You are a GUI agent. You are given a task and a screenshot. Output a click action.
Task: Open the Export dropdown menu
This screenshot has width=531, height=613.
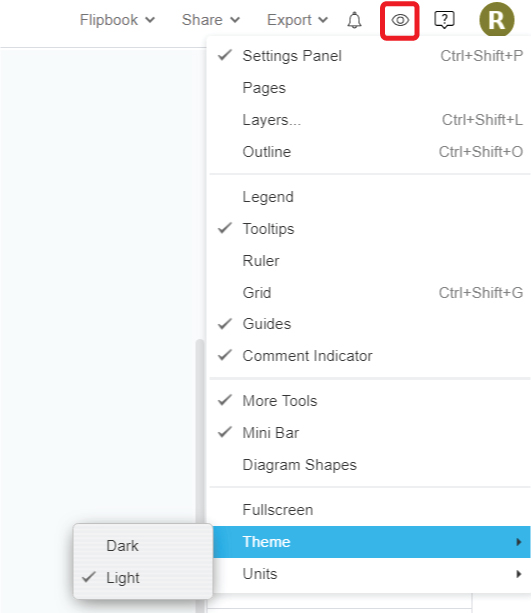297,20
